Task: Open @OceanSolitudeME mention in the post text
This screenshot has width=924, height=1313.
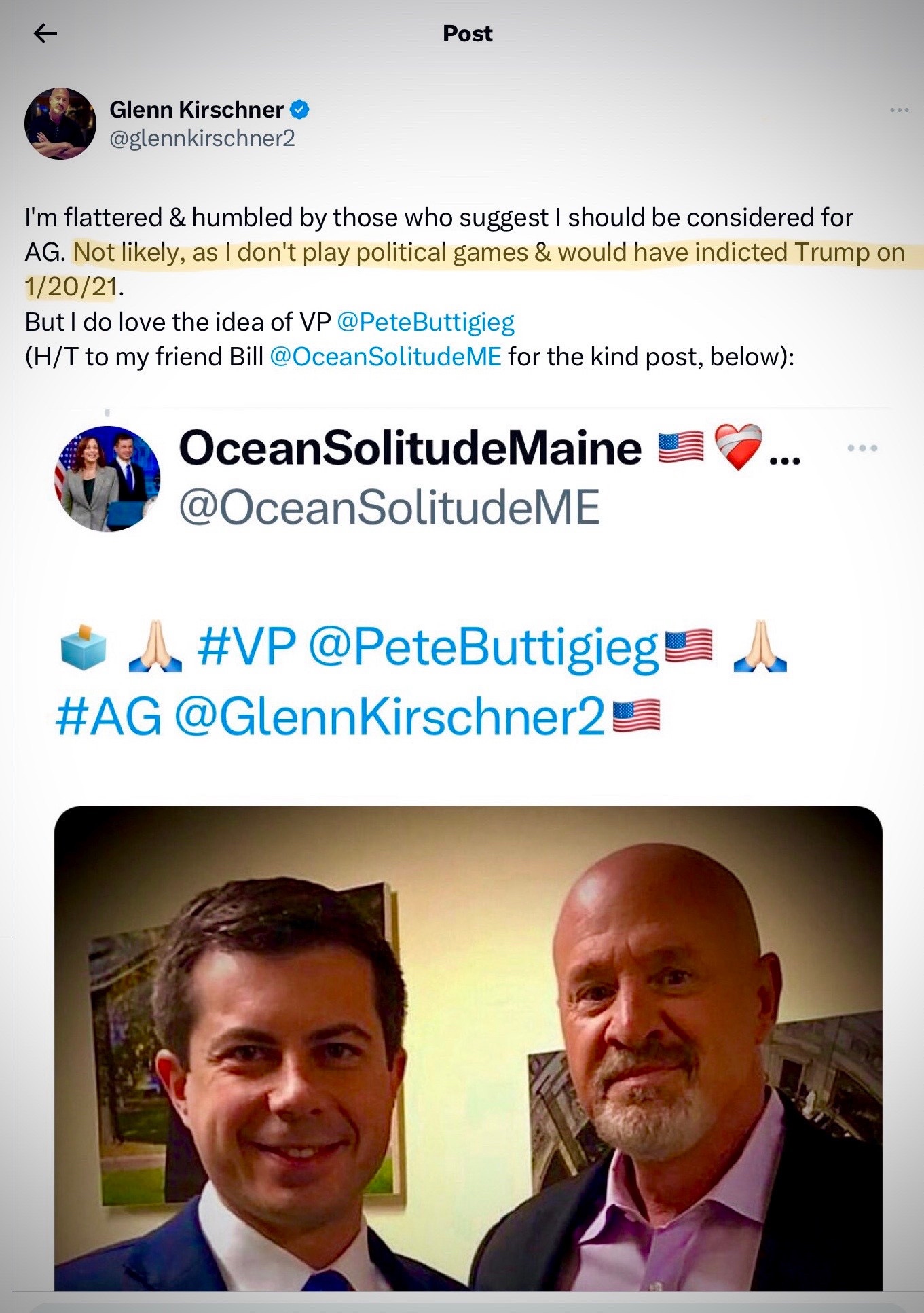Action: (386, 357)
